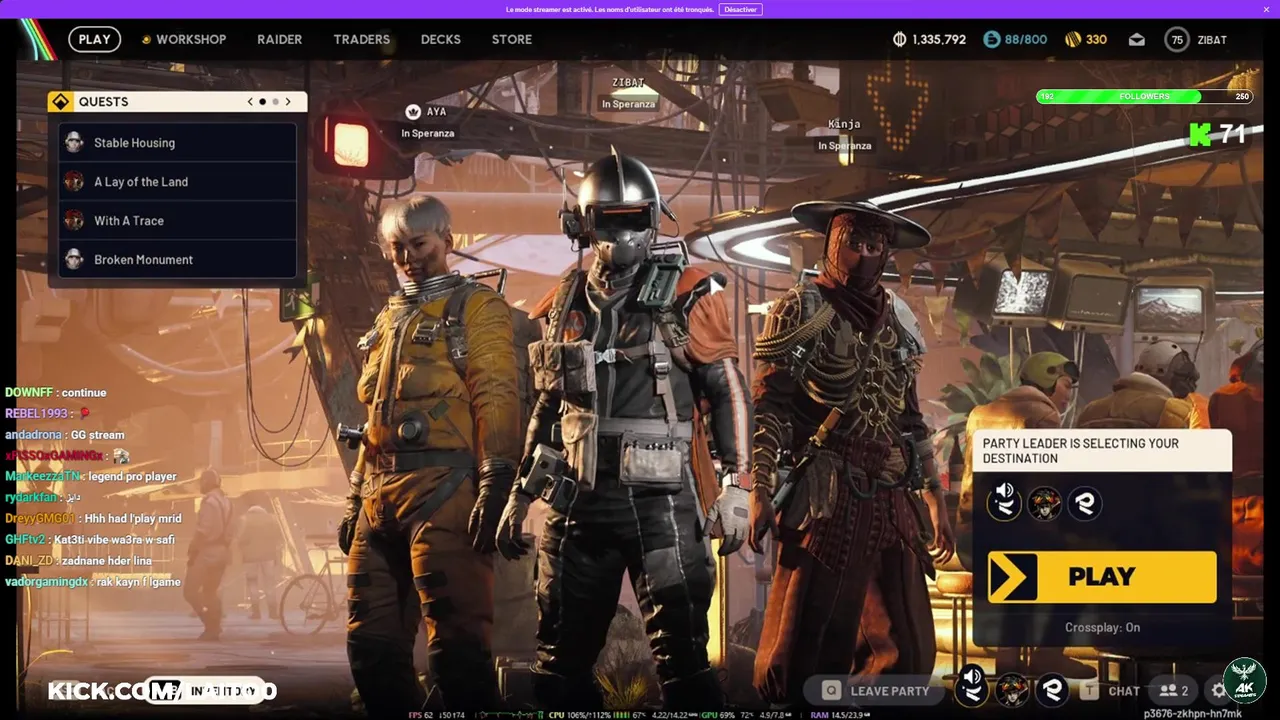The height and width of the screenshot is (720, 1280).
Task: Click the party leader crown icon beside AYA
Action: pyautogui.click(x=413, y=112)
